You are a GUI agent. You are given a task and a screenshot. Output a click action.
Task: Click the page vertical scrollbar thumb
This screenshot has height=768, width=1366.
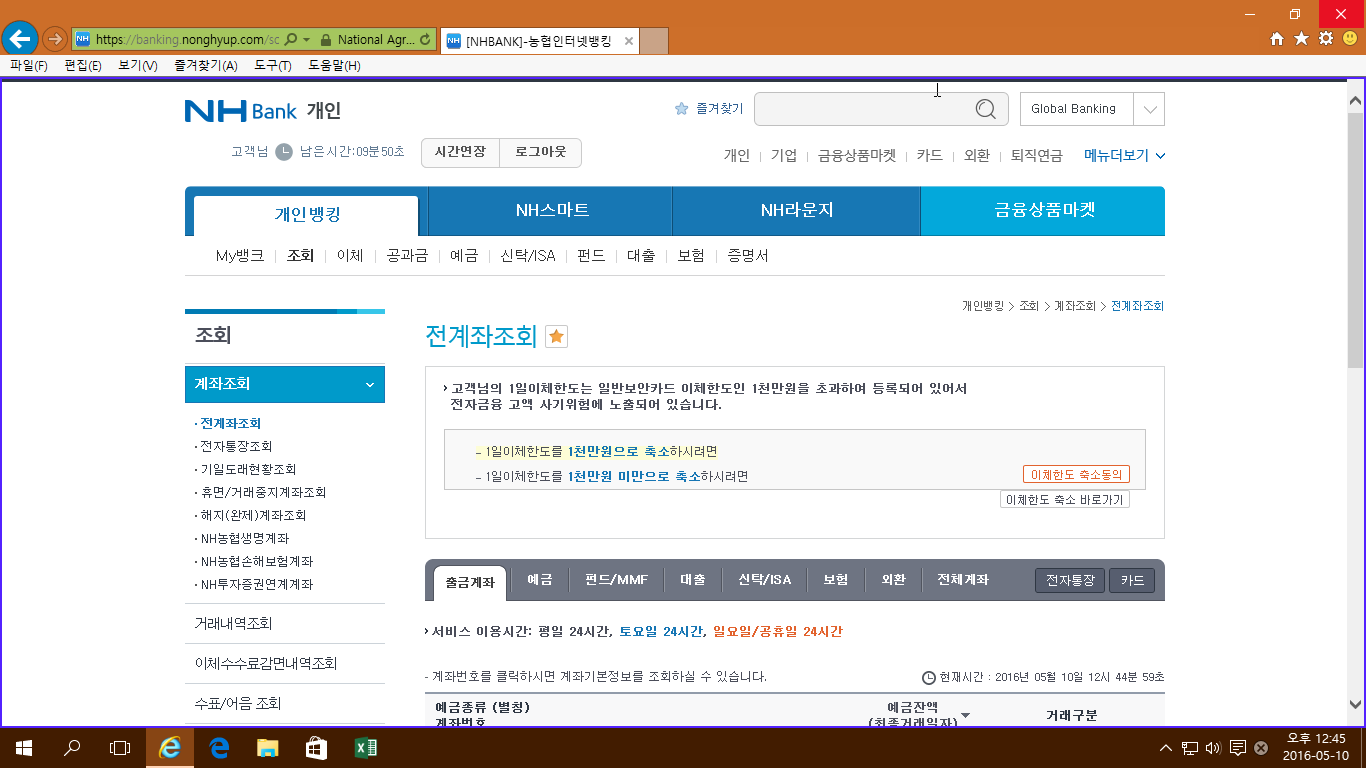click(x=1356, y=240)
